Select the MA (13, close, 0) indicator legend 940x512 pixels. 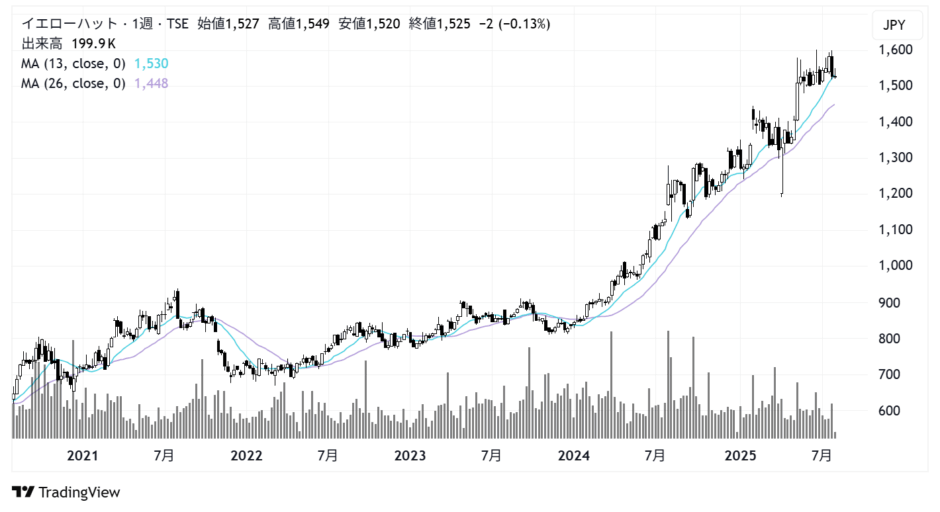point(73,63)
